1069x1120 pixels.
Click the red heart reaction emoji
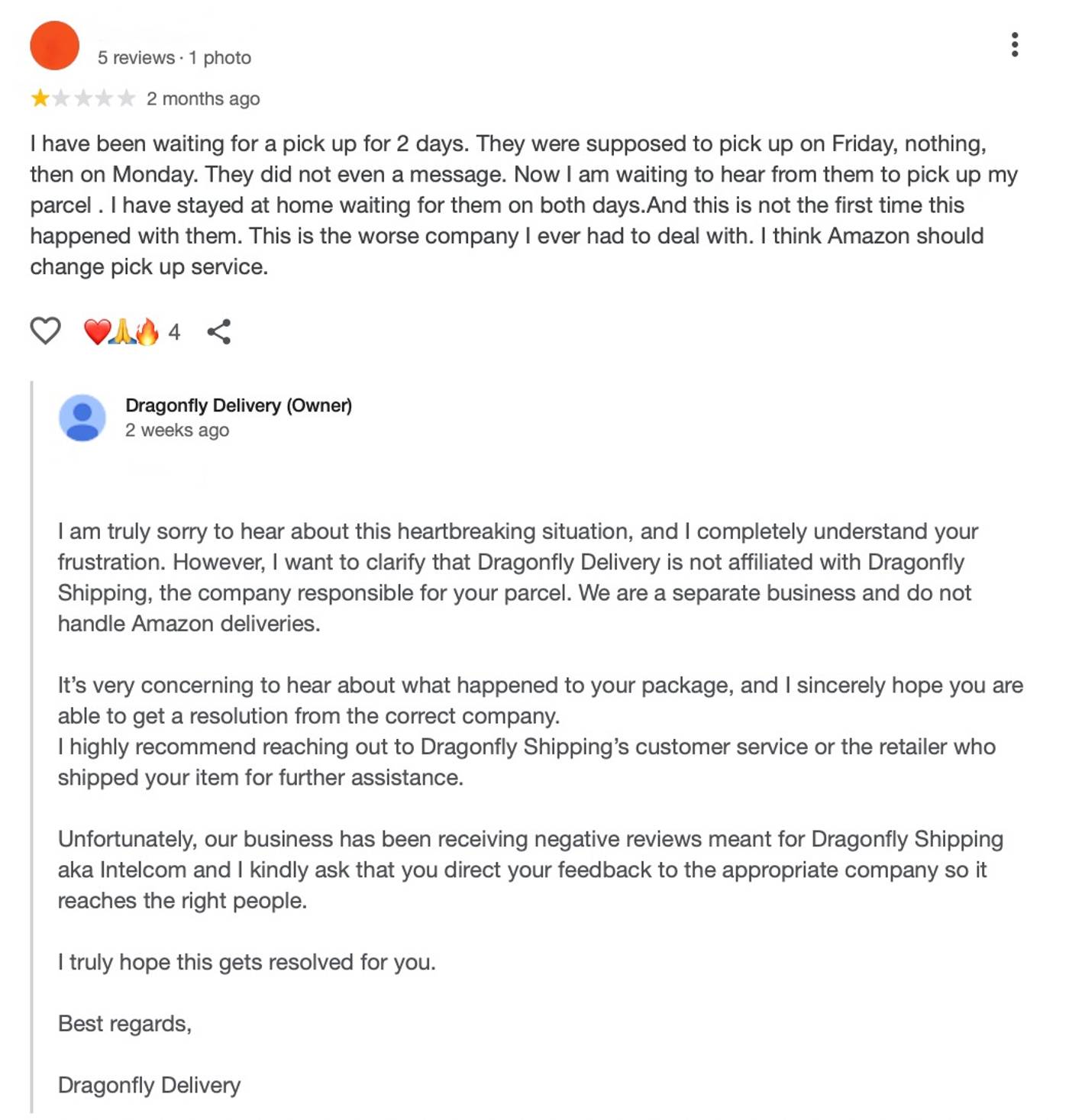point(97,331)
